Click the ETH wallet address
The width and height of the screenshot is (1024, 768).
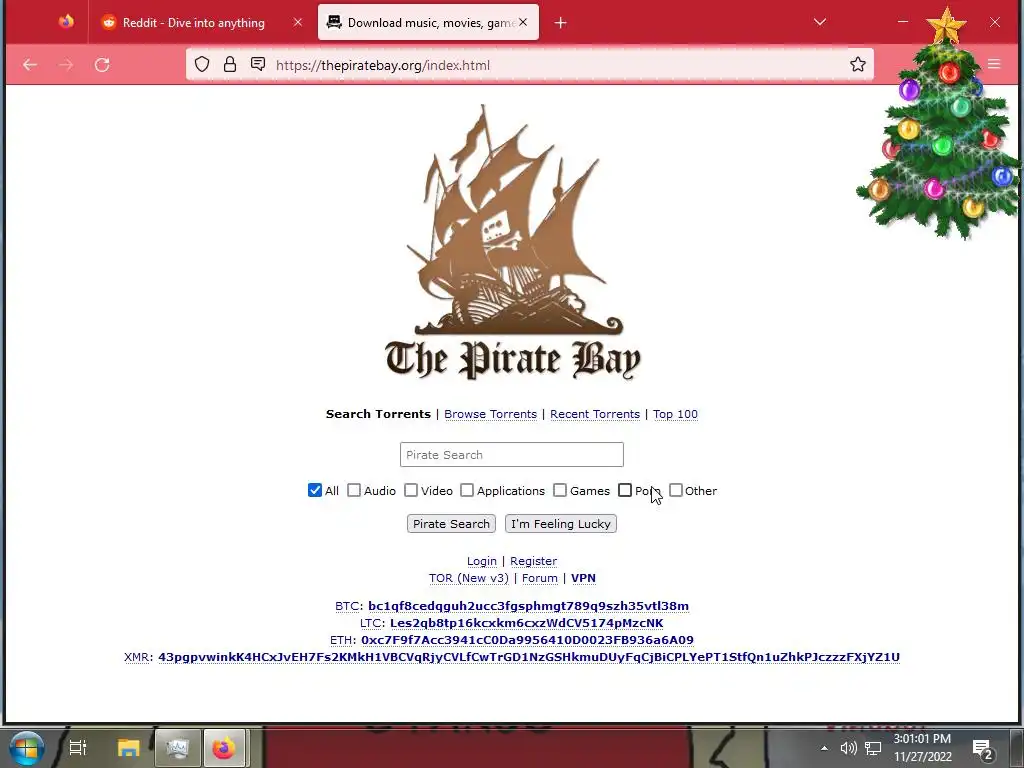527,640
